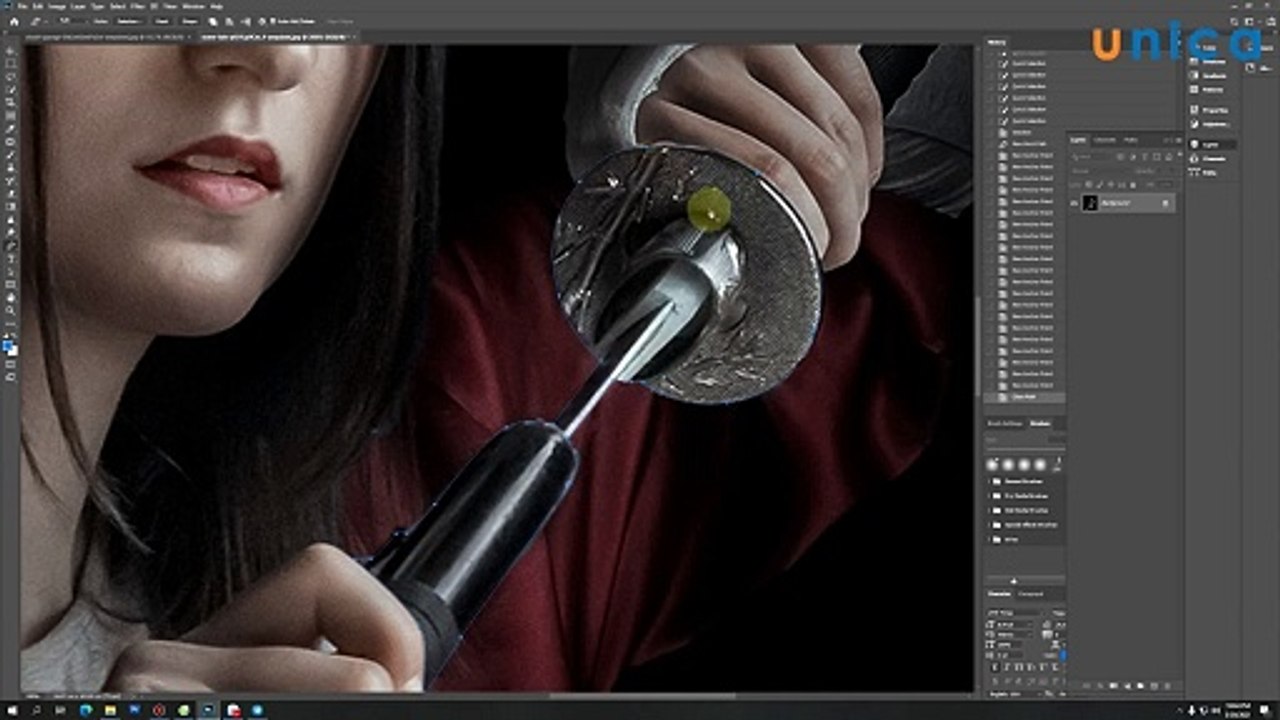Switch to the Paragraph tab
Image resolution: width=1280 pixels, height=720 pixels.
1030,594
